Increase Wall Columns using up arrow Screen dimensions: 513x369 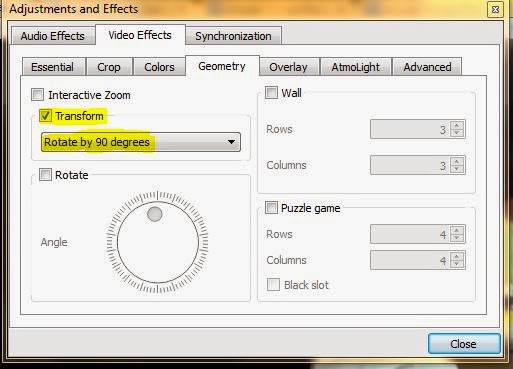tap(457, 161)
